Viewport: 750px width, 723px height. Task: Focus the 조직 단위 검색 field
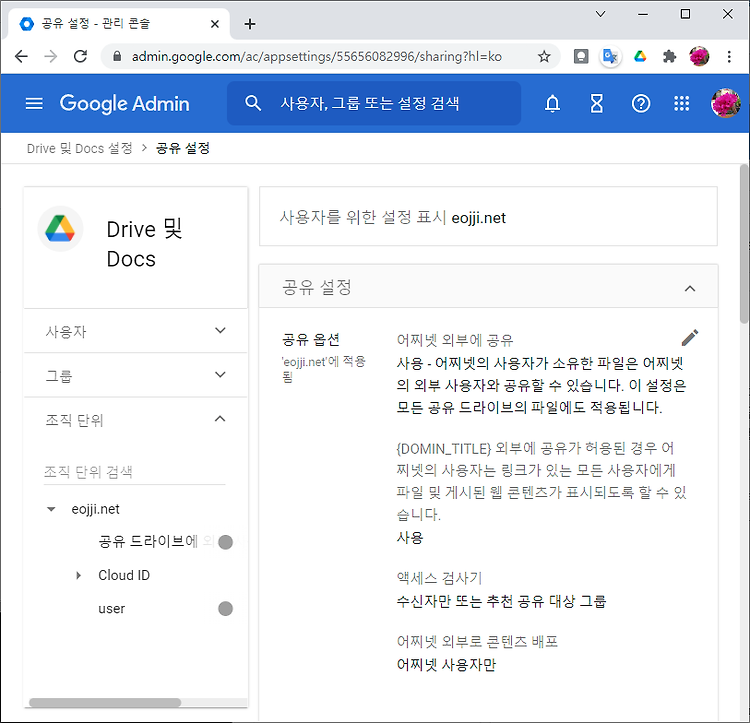tap(134, 472)
